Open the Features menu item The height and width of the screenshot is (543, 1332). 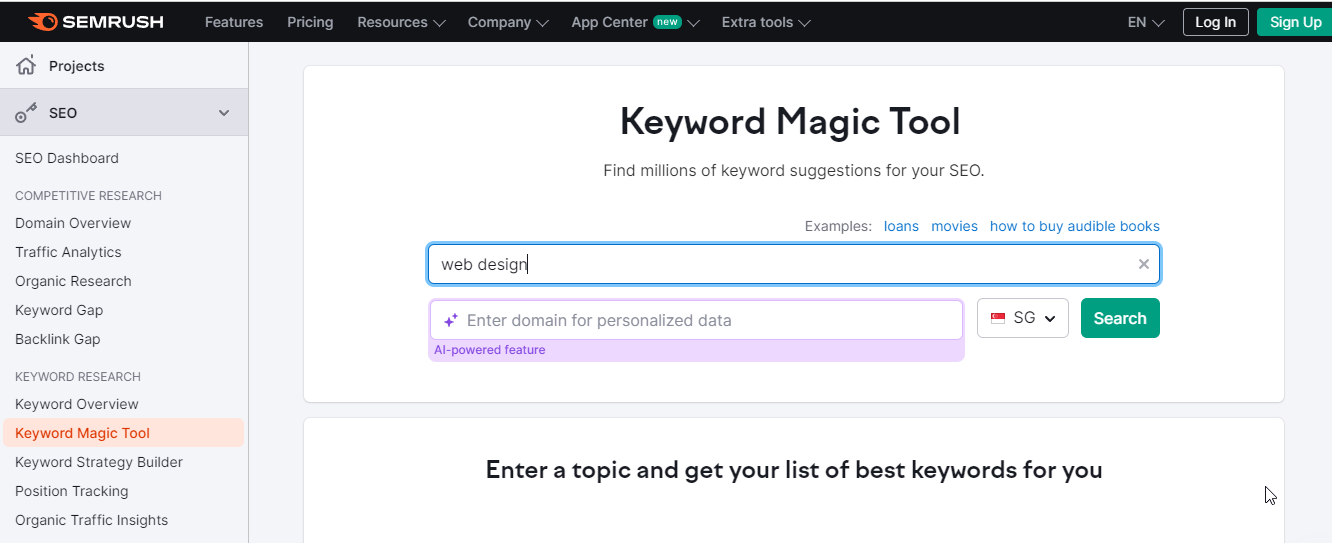pos(234,22)
